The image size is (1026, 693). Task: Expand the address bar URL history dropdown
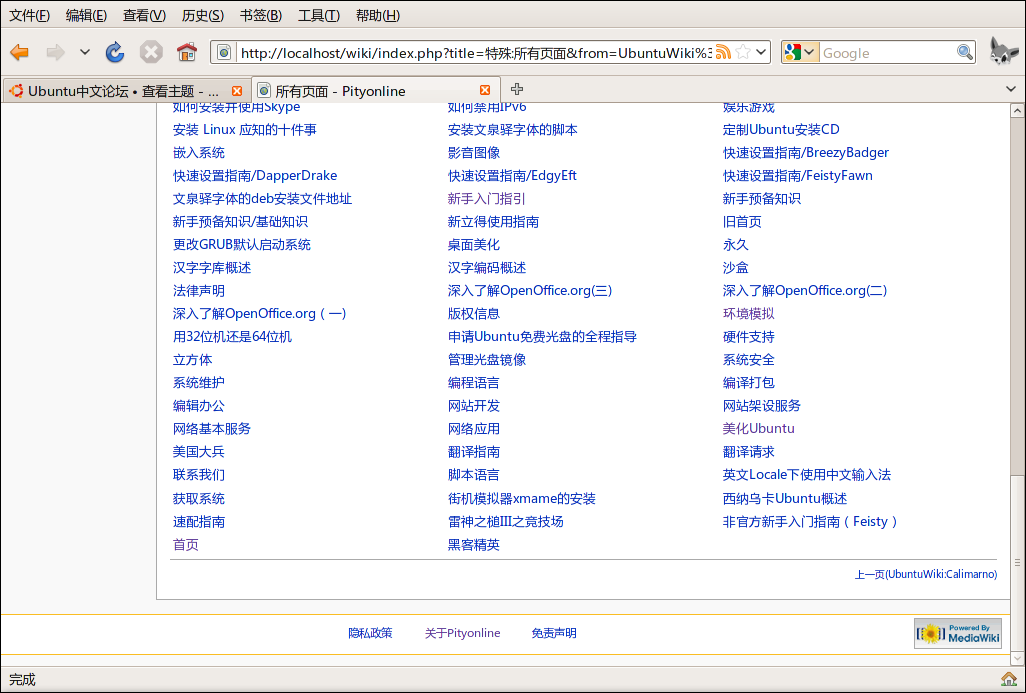[x=761, y=52]
